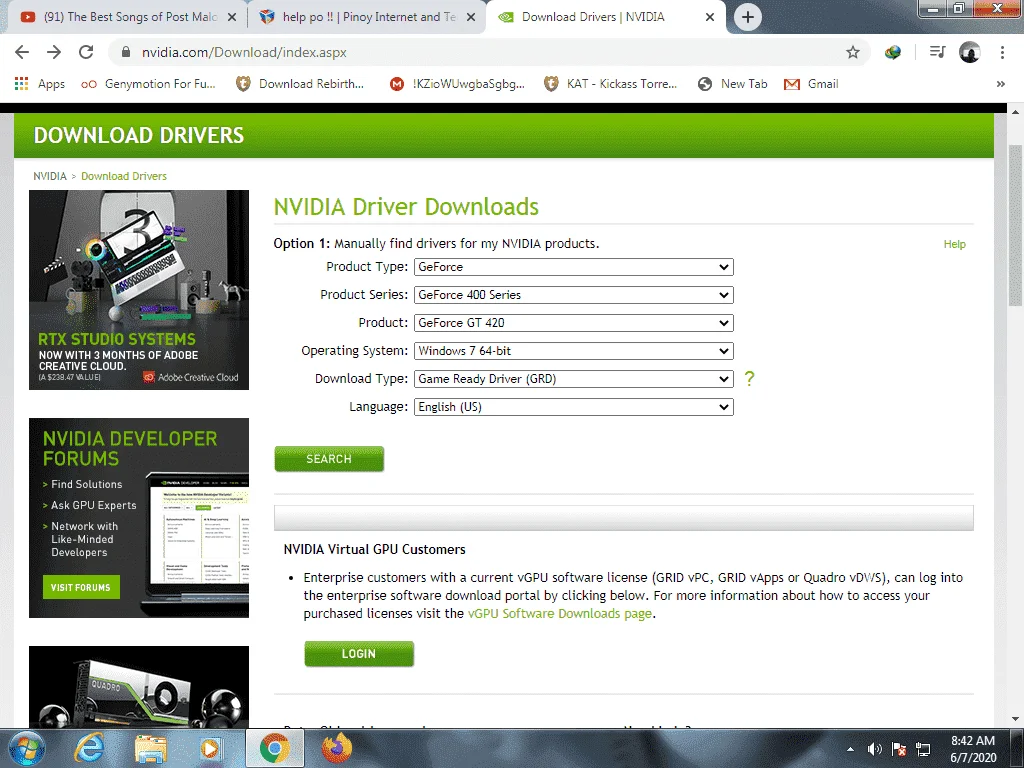Open the NVIDIA Developer Forums banner
The height and width of the screenshot is (768, 1024).
[139, 518]
